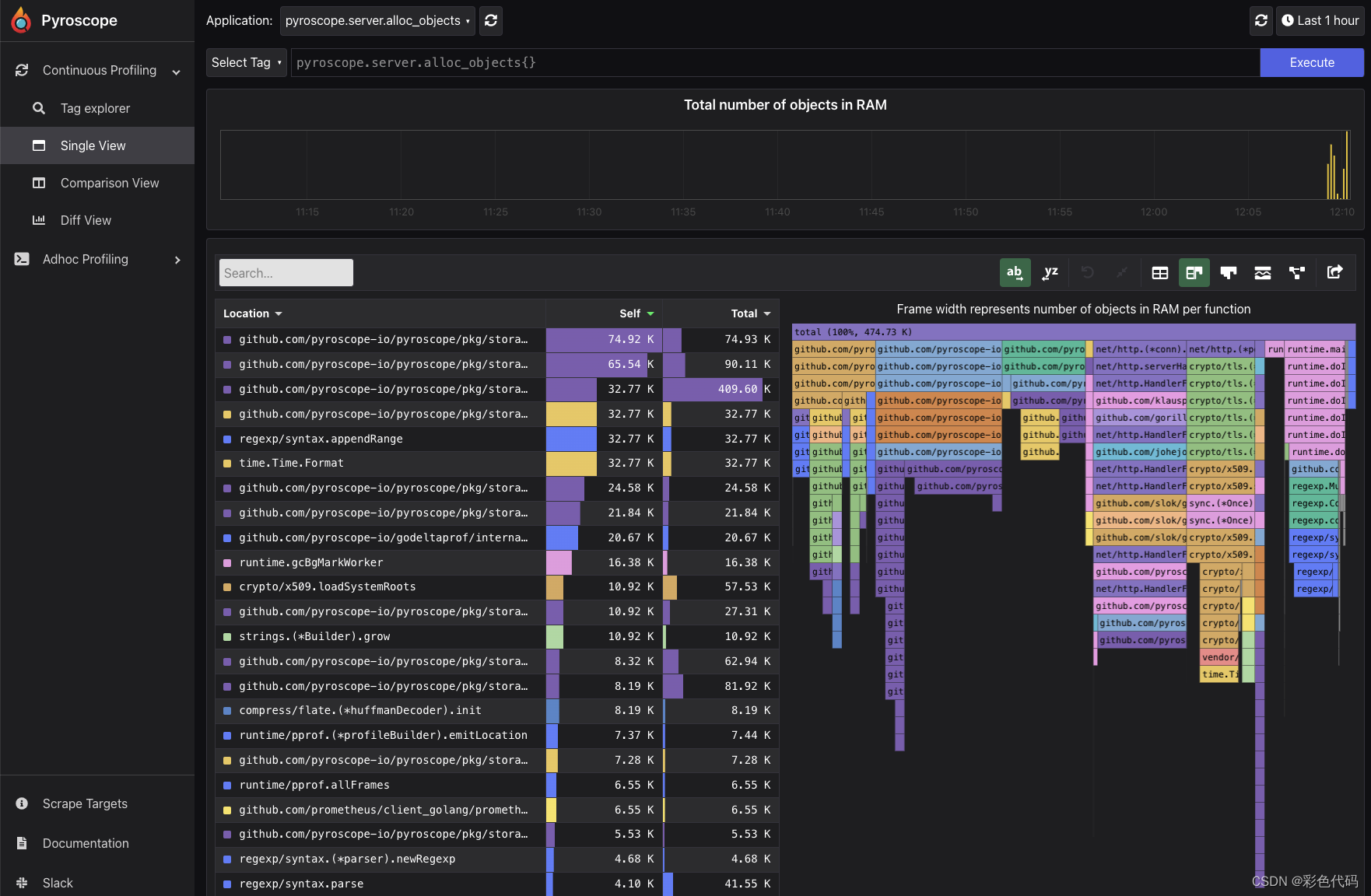Open the application selector dropdown
The width and height of the screenshot is (1371, 896).
(377, 21)
